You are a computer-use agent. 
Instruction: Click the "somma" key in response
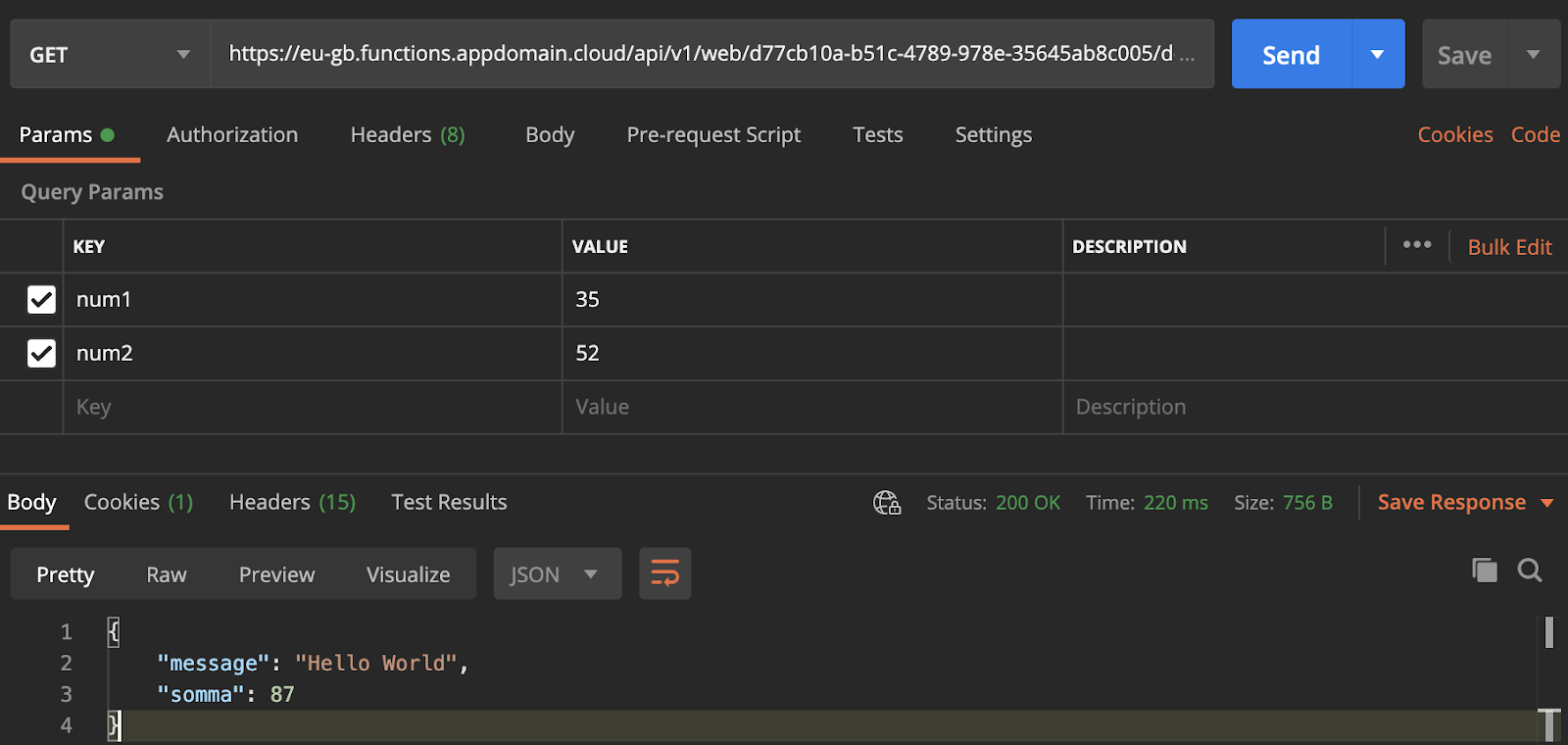(201, 695)
